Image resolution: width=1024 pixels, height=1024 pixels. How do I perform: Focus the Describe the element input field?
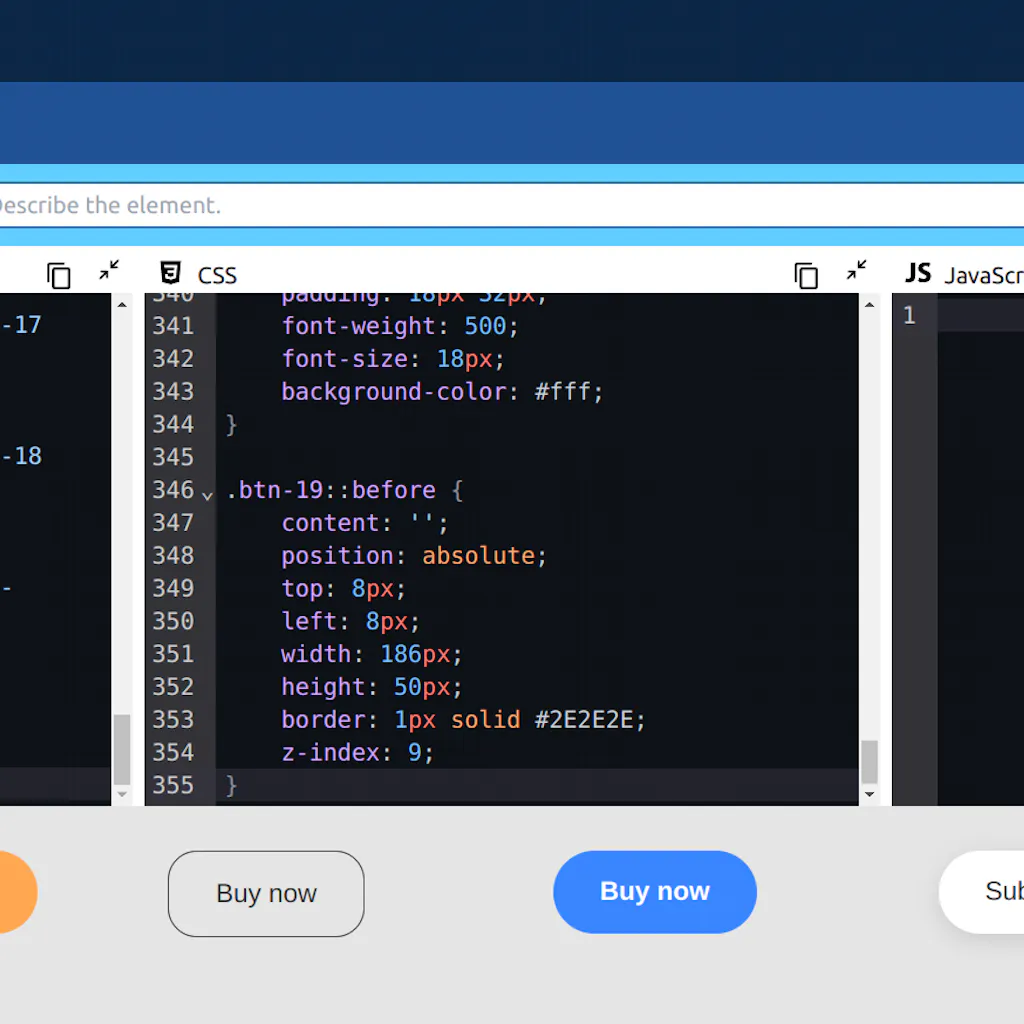point(400,206)
